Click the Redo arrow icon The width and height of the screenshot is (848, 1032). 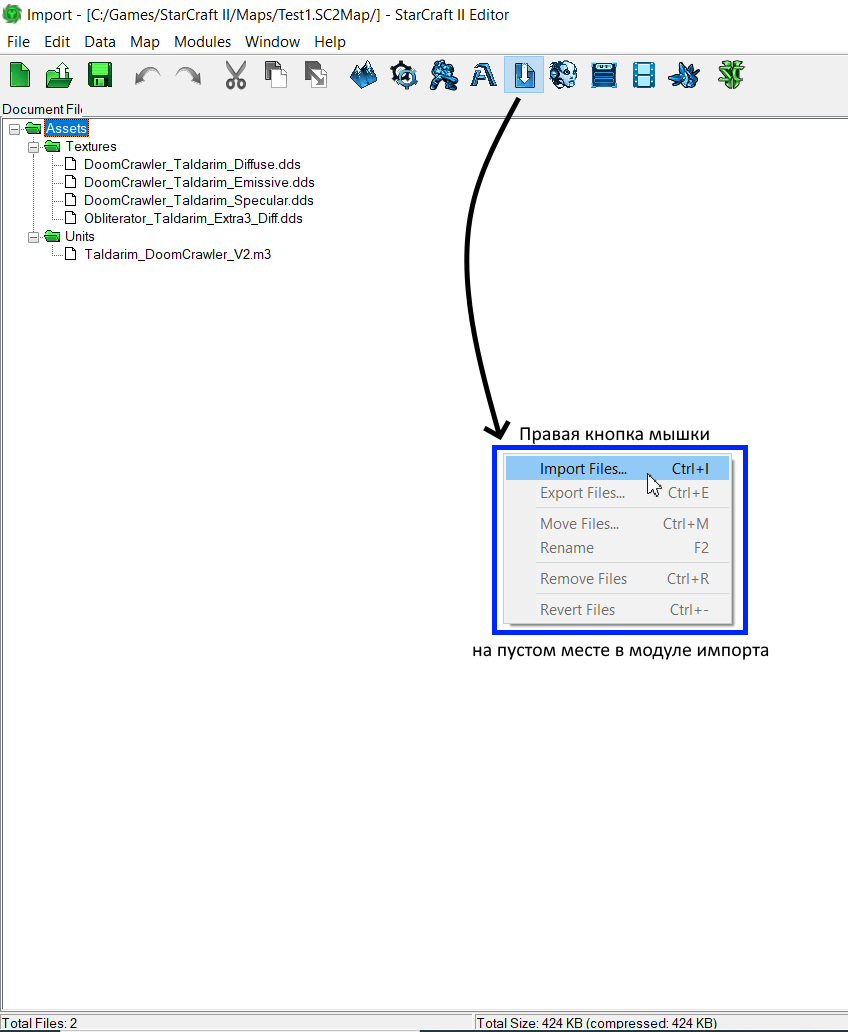[x=188, y=76]
